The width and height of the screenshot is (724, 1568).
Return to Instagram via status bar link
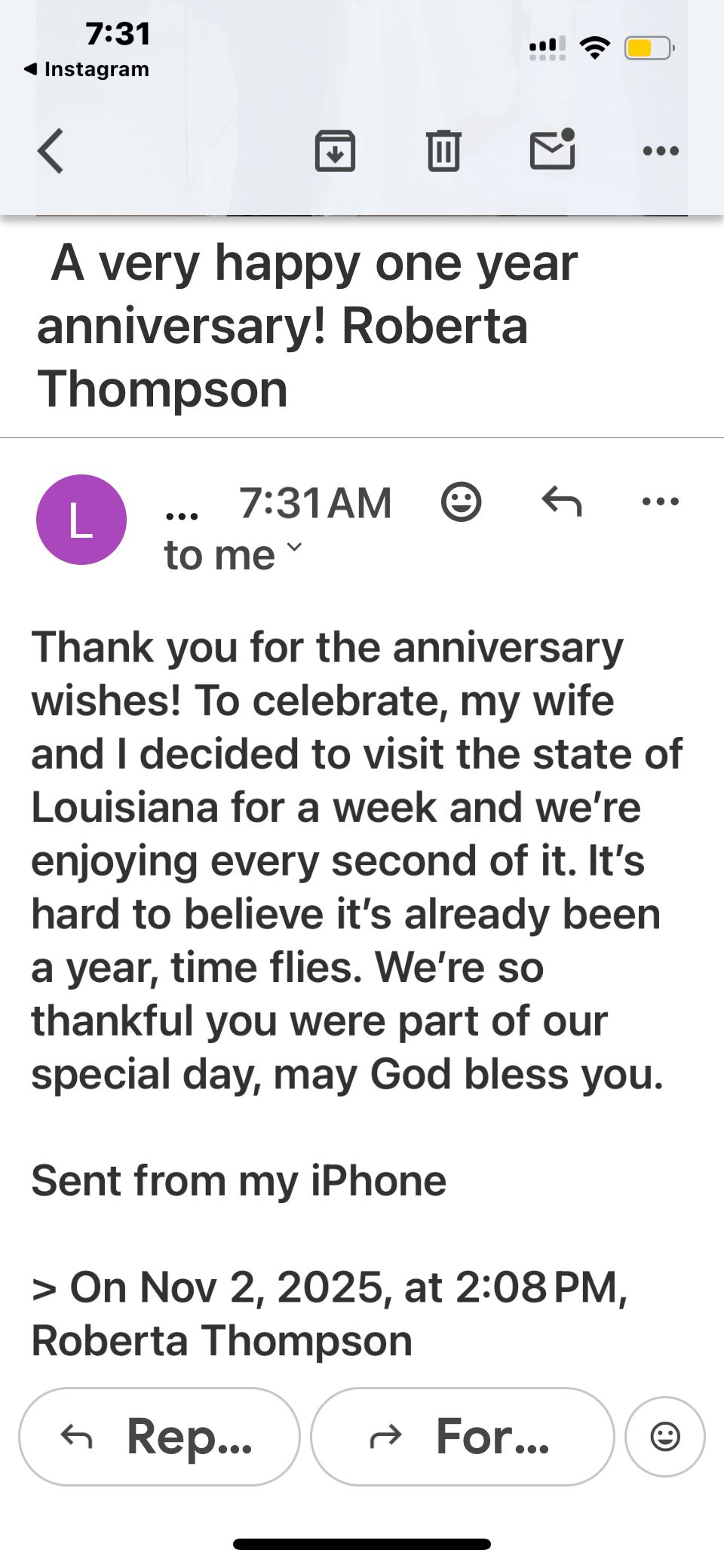pyautogui.click(x=87, y=69)
